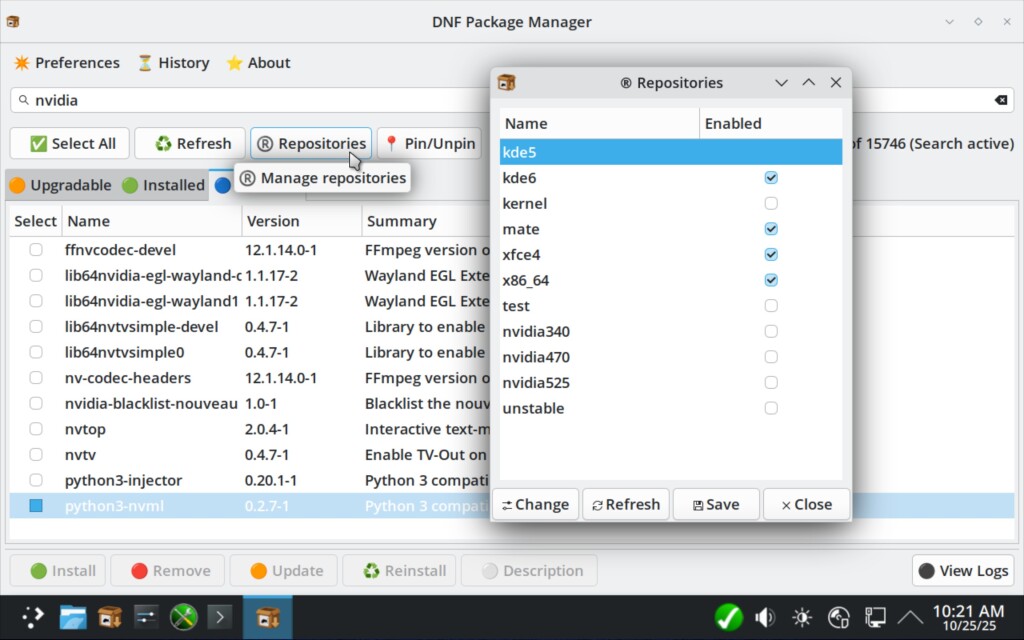
Task: Click inside the nvidia search input field
Action: (x=250, y=100)
